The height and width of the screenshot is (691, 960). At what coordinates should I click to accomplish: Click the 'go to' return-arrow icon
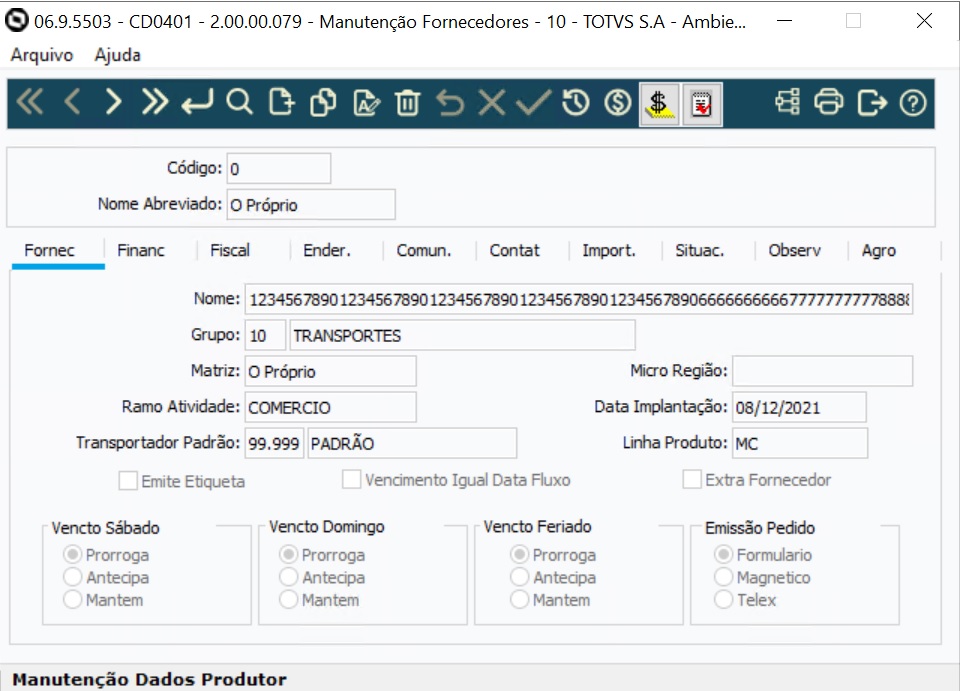point(197,102)
